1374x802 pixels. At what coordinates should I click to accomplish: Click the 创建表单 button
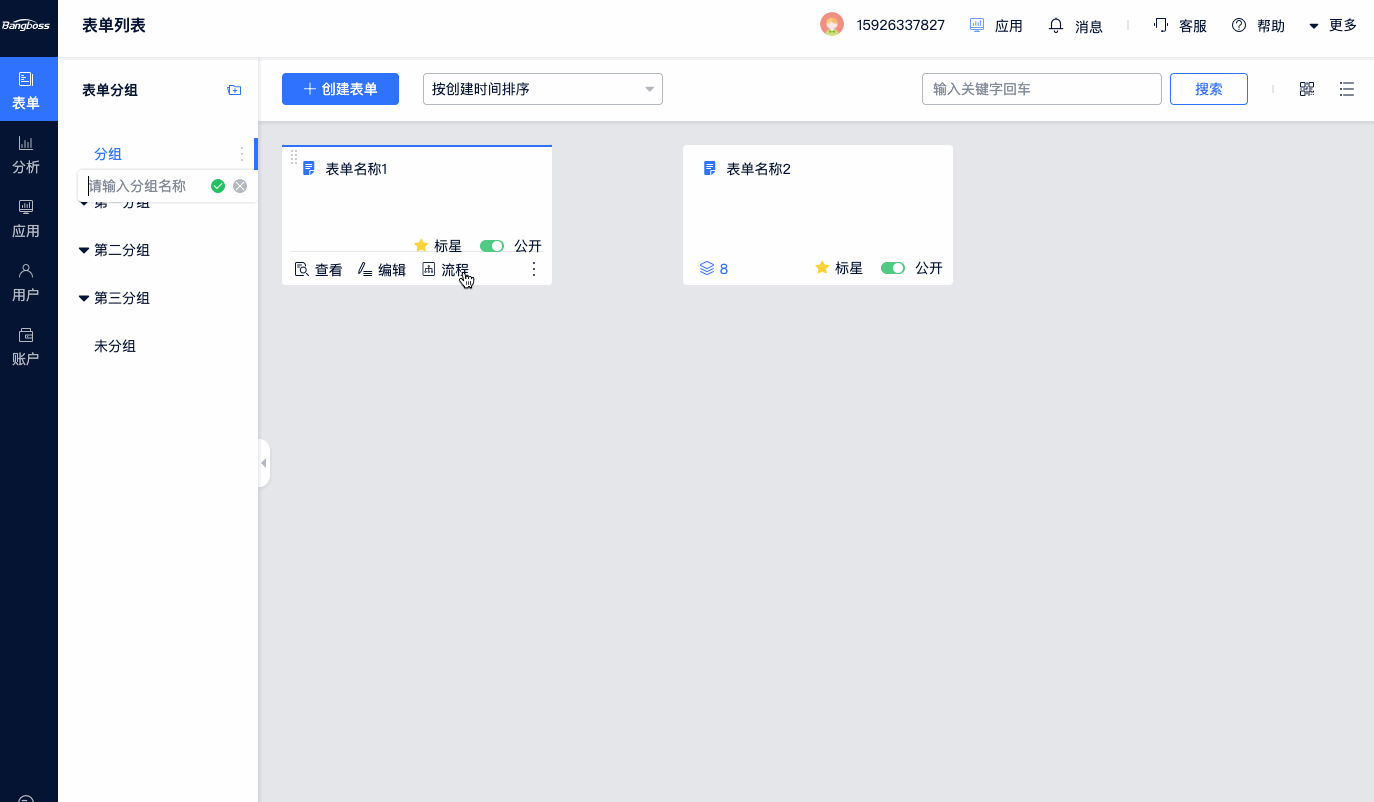point(340,89)
